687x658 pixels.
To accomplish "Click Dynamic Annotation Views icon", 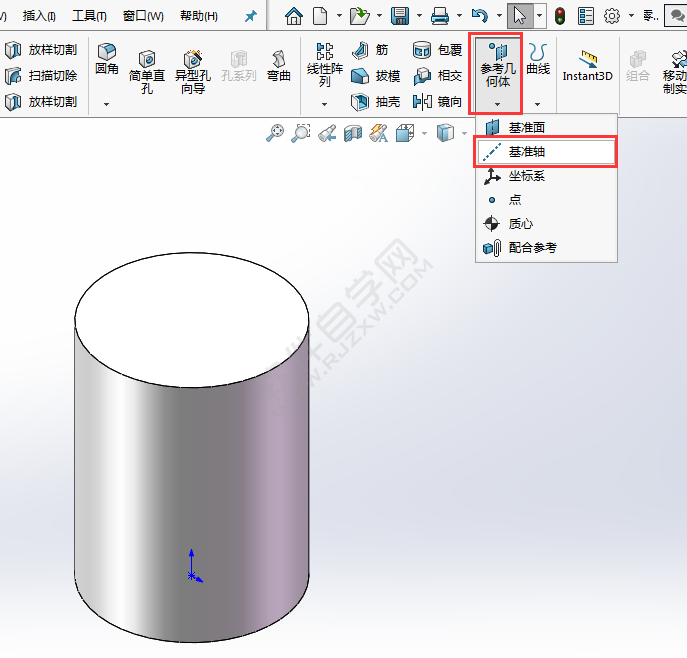I will click(x=379, y=133).
